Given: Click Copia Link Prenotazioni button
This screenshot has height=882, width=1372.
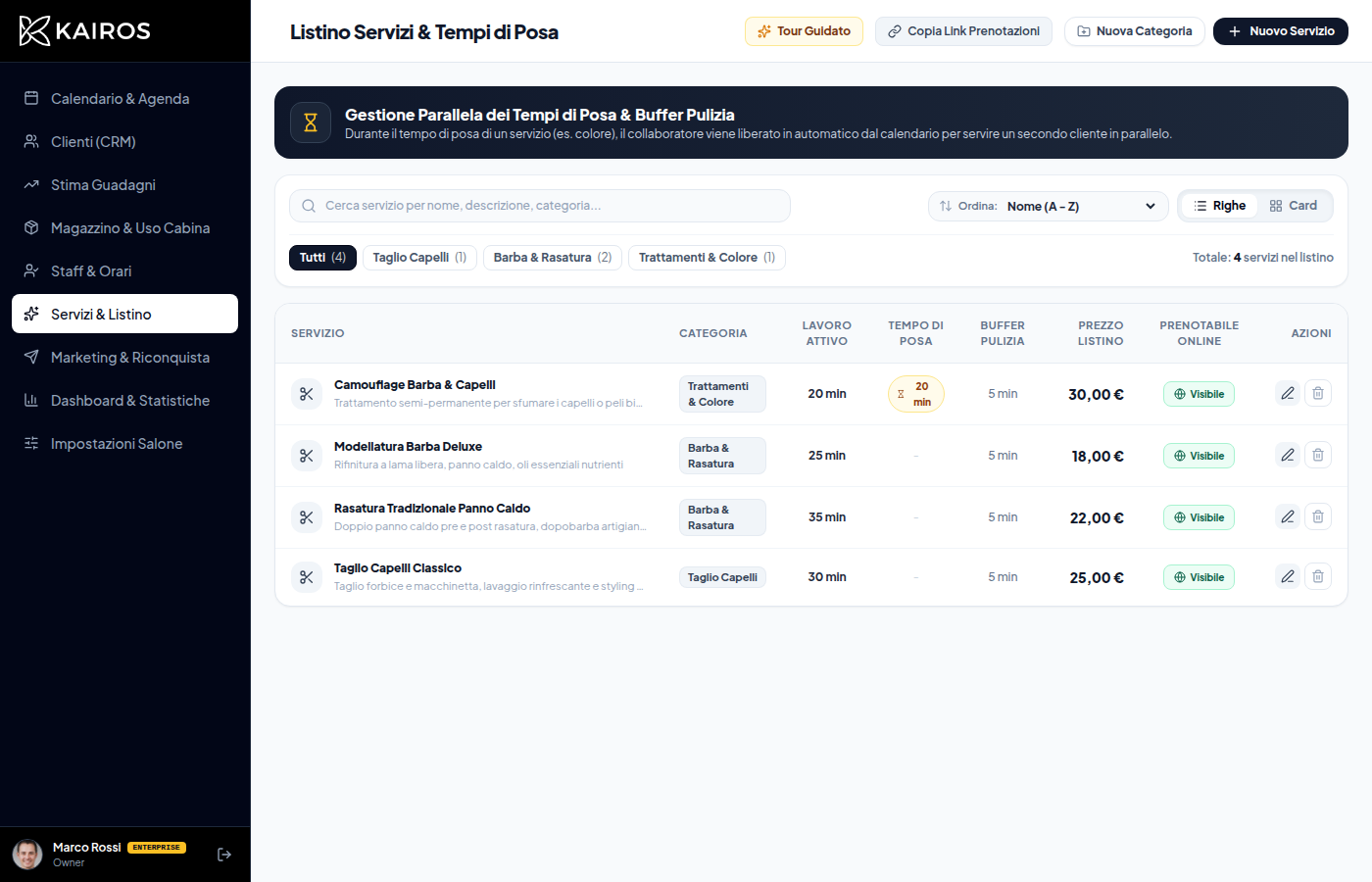Looking at the screenshot, I should (x=963, y=31).
